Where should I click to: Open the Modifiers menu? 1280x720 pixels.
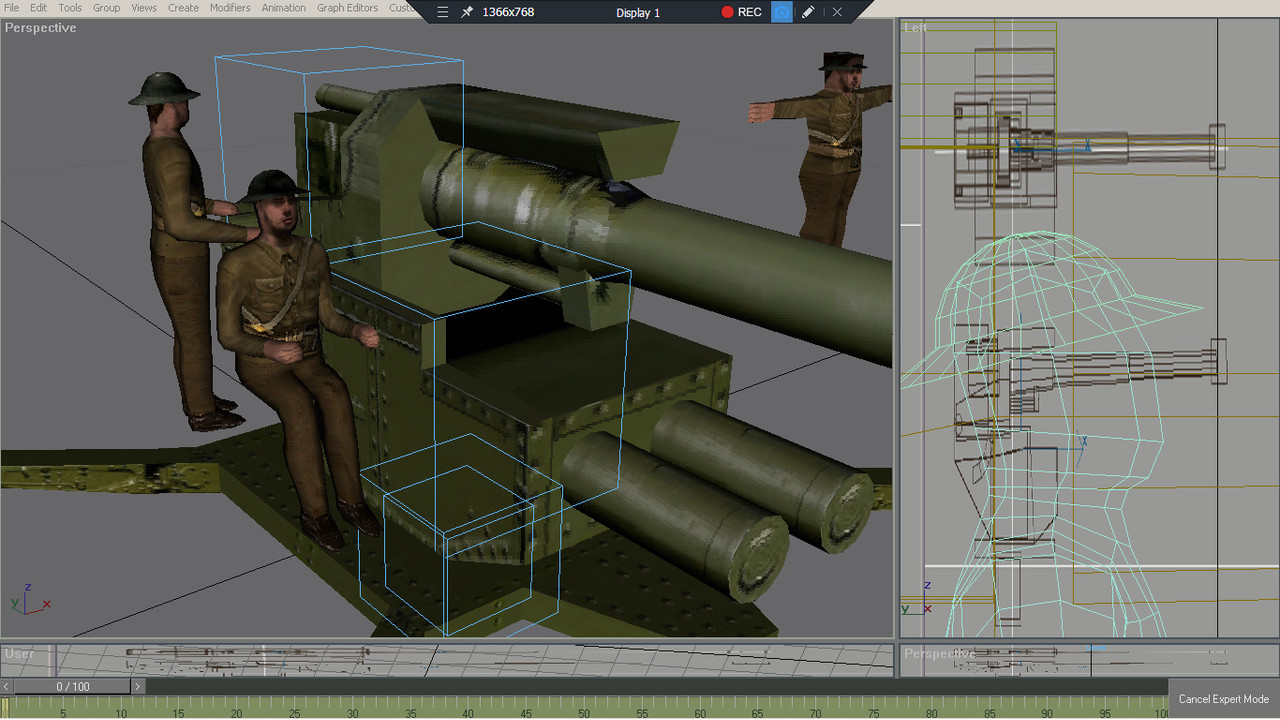[x=230, y=8]
